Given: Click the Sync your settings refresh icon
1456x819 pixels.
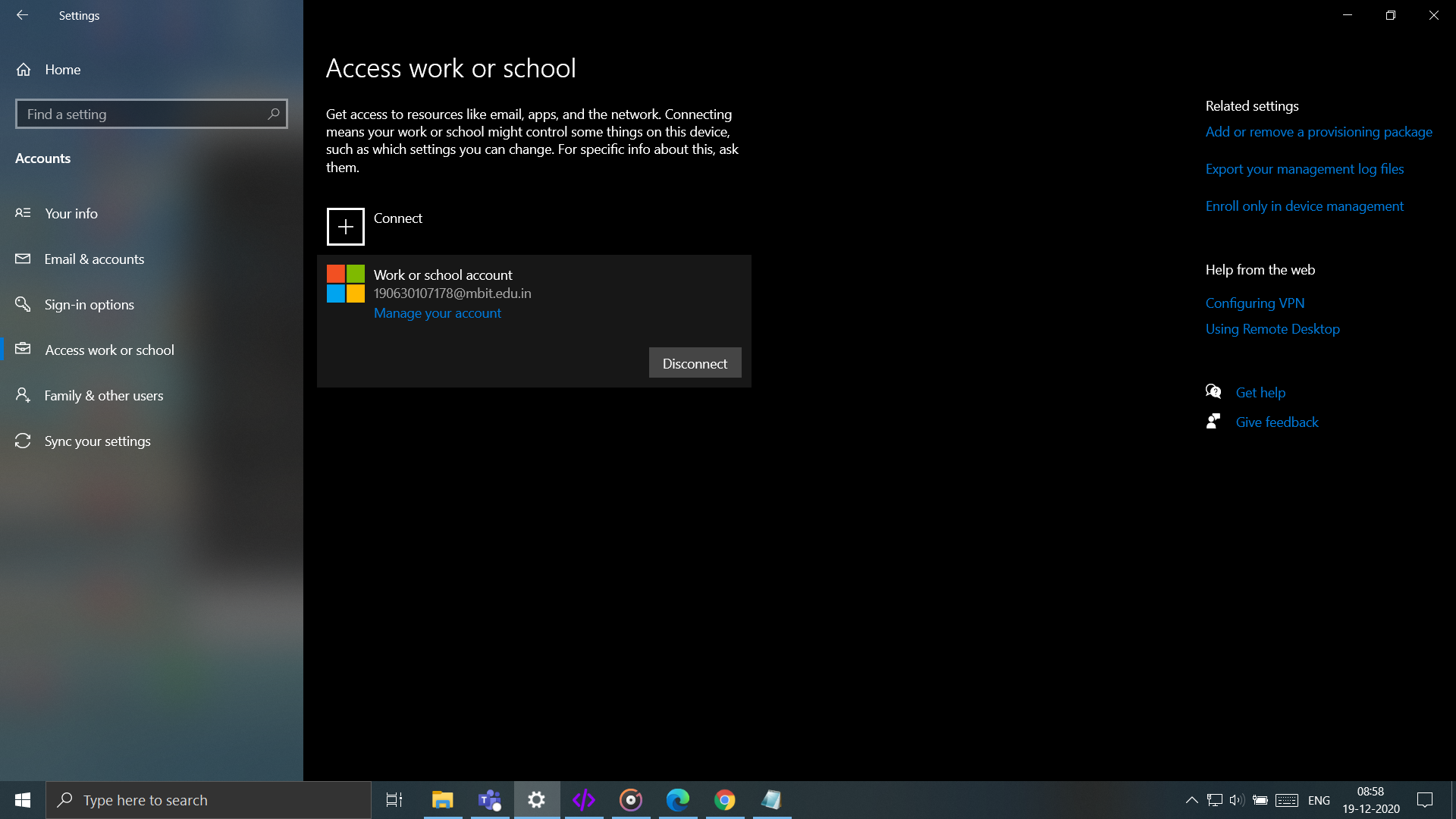Looking at the screenshot, I should pyautogui.click(x=22, y=441).
